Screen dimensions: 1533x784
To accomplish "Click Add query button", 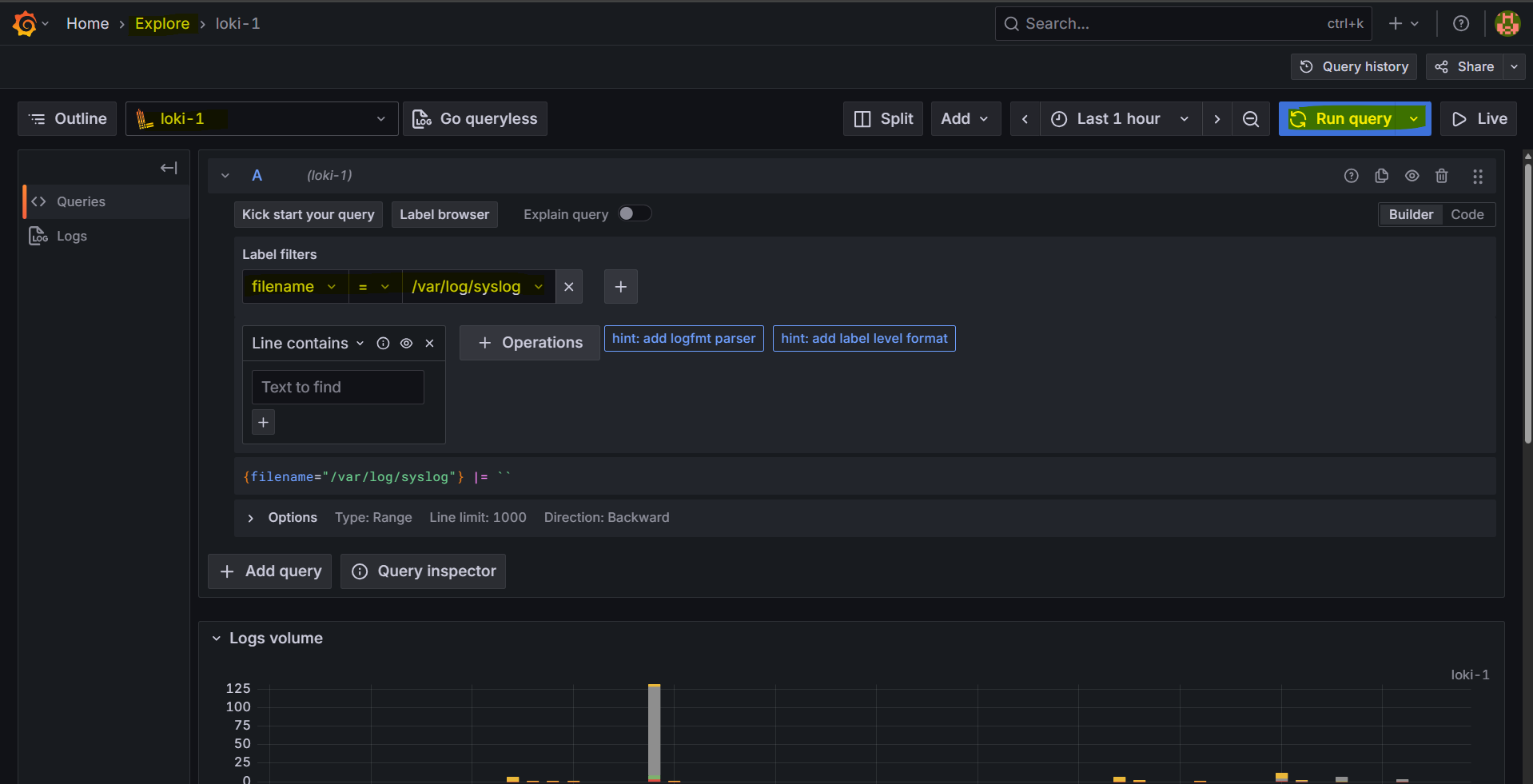I will [x=270, y=571].
